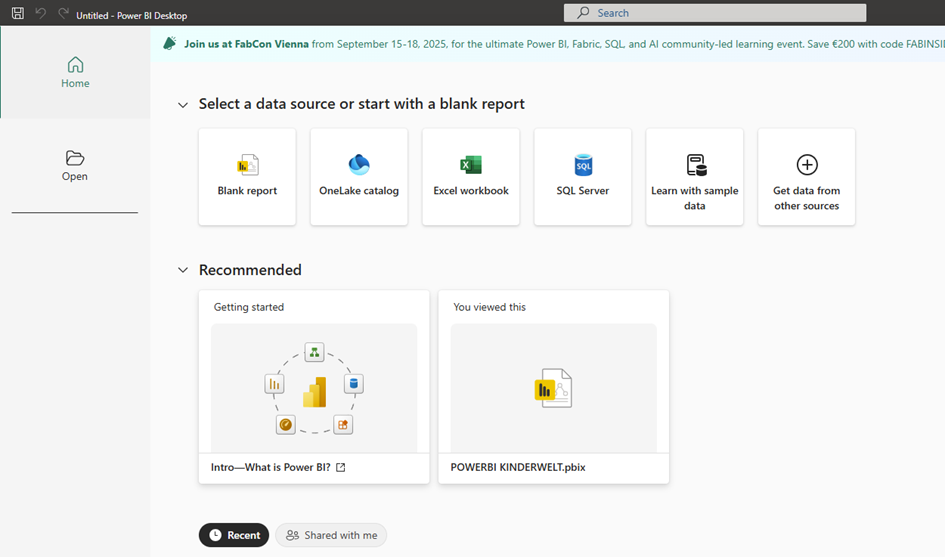Open the POWERBI KINDERWELT.pbix thumbnail
This screenshot has width=945, height=557.
coord(553,388)
